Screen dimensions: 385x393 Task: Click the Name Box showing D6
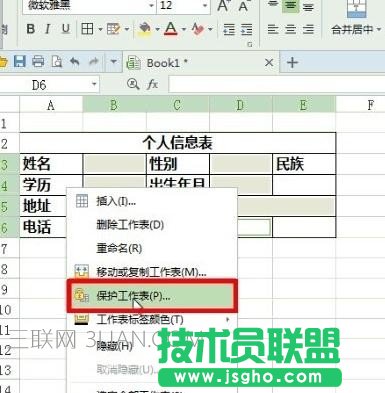(50, 85)
